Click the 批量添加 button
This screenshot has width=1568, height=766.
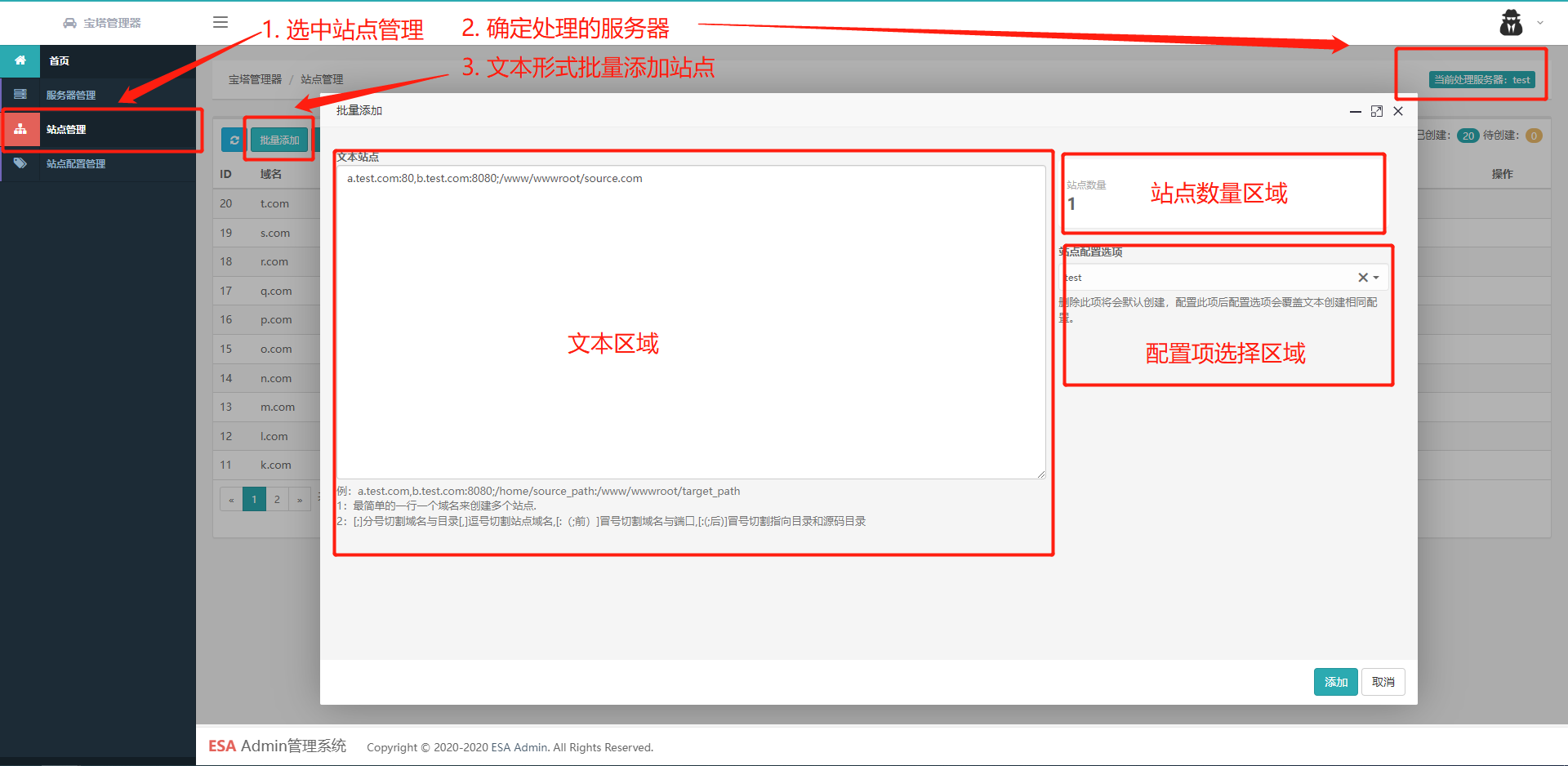pyautogui.click(x=279, y=140)
